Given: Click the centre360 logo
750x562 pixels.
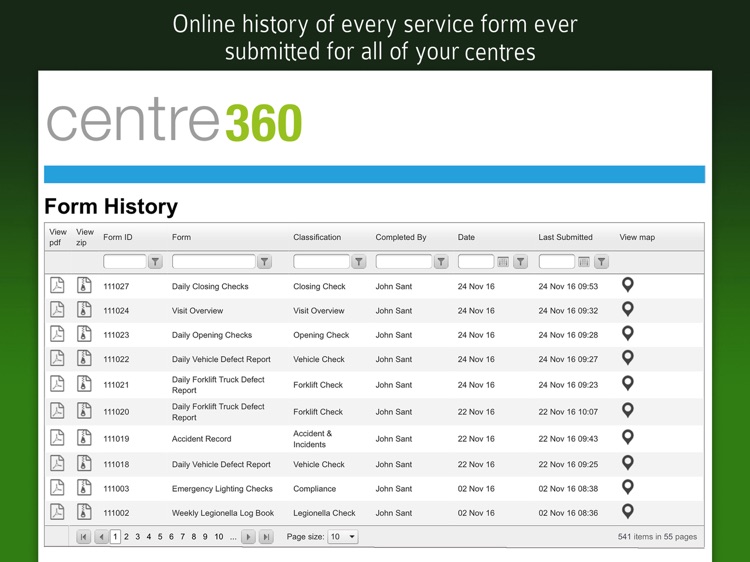Looking at the screenshot, I should (x=175, y=121).
